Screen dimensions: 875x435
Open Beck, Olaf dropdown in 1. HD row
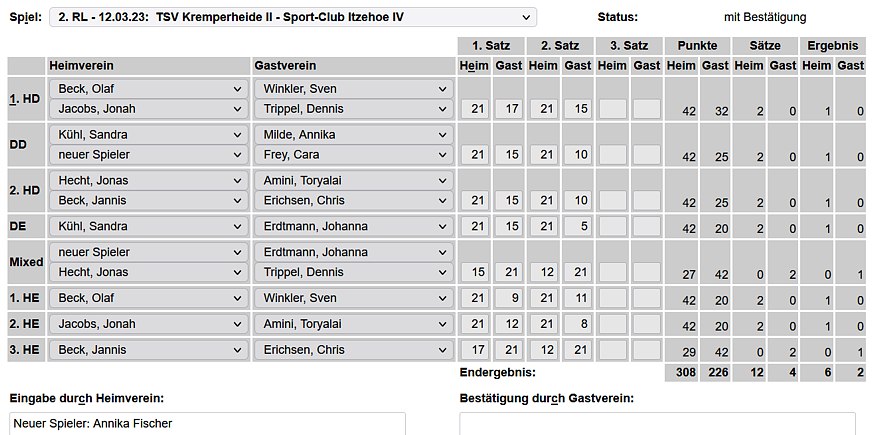[x=148, y=88]
